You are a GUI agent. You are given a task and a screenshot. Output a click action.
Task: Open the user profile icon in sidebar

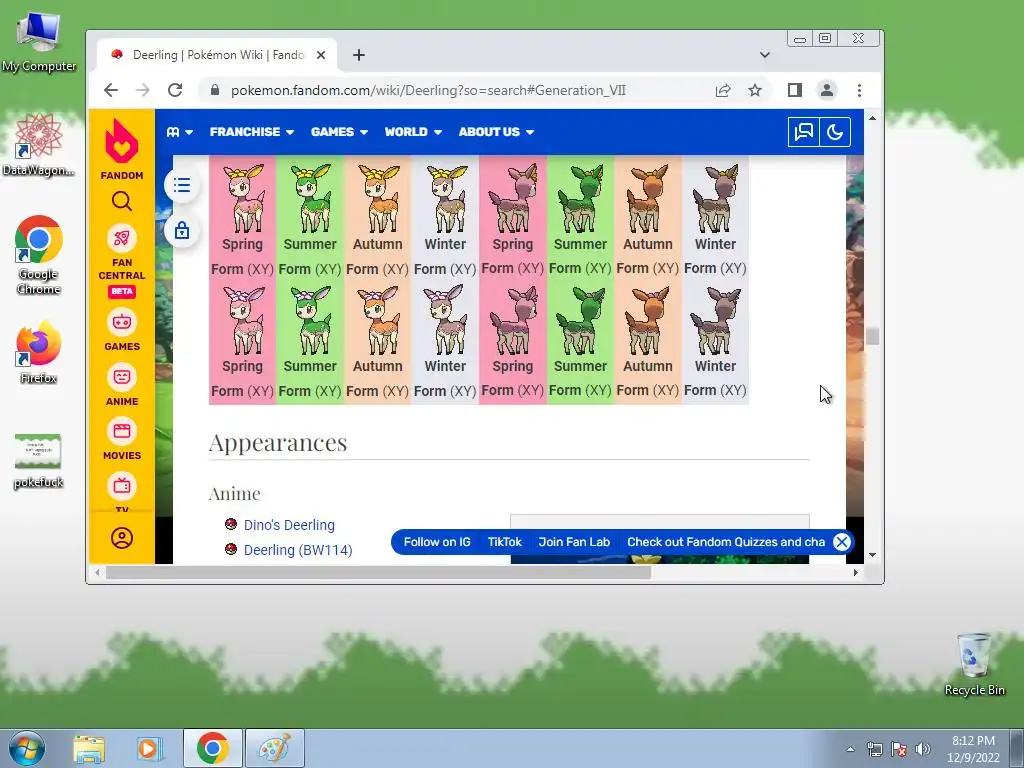point(121,538)
